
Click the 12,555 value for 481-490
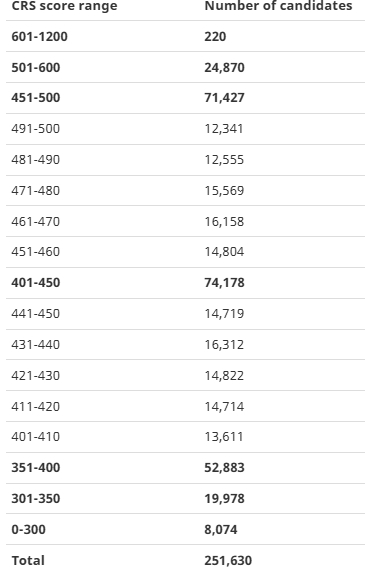coord(224,160)
